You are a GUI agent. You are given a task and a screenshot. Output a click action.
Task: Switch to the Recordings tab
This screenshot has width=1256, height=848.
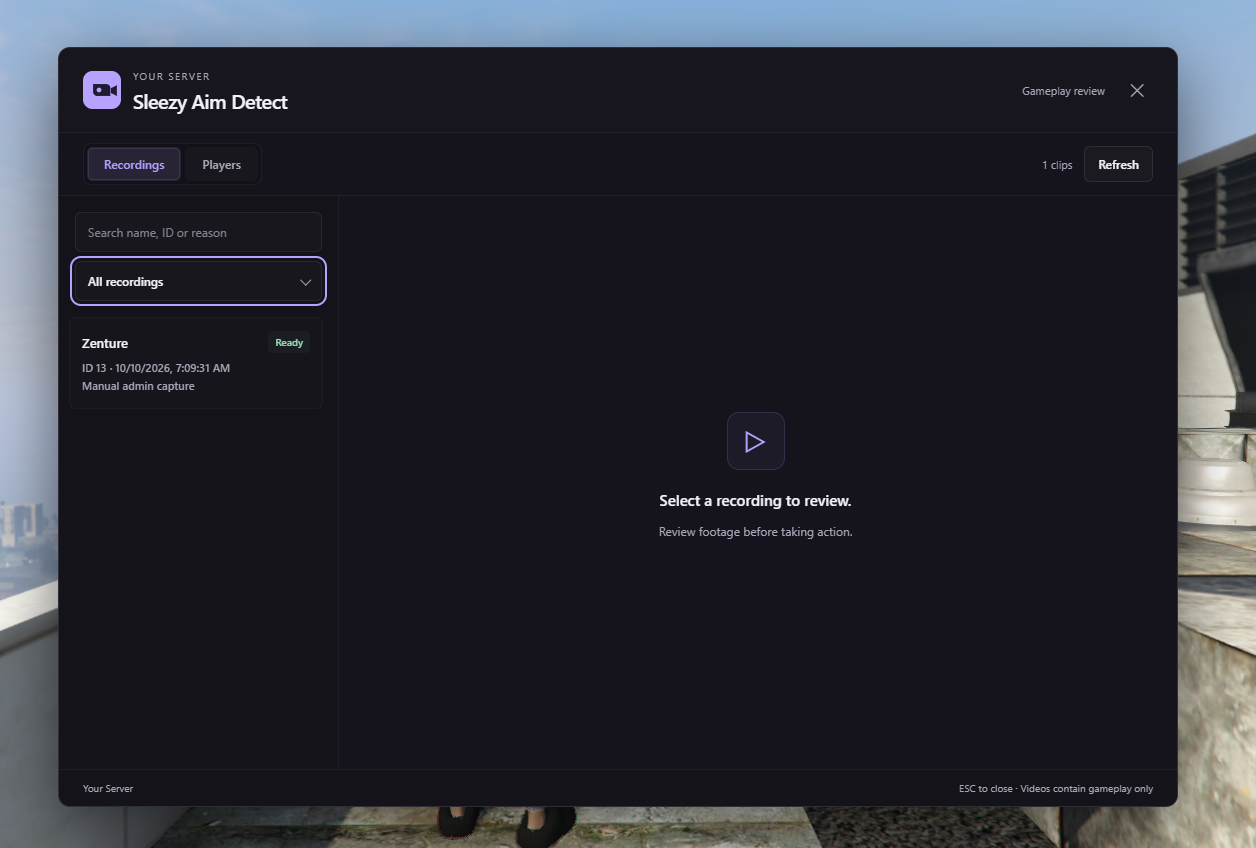[x=134, y=165]
